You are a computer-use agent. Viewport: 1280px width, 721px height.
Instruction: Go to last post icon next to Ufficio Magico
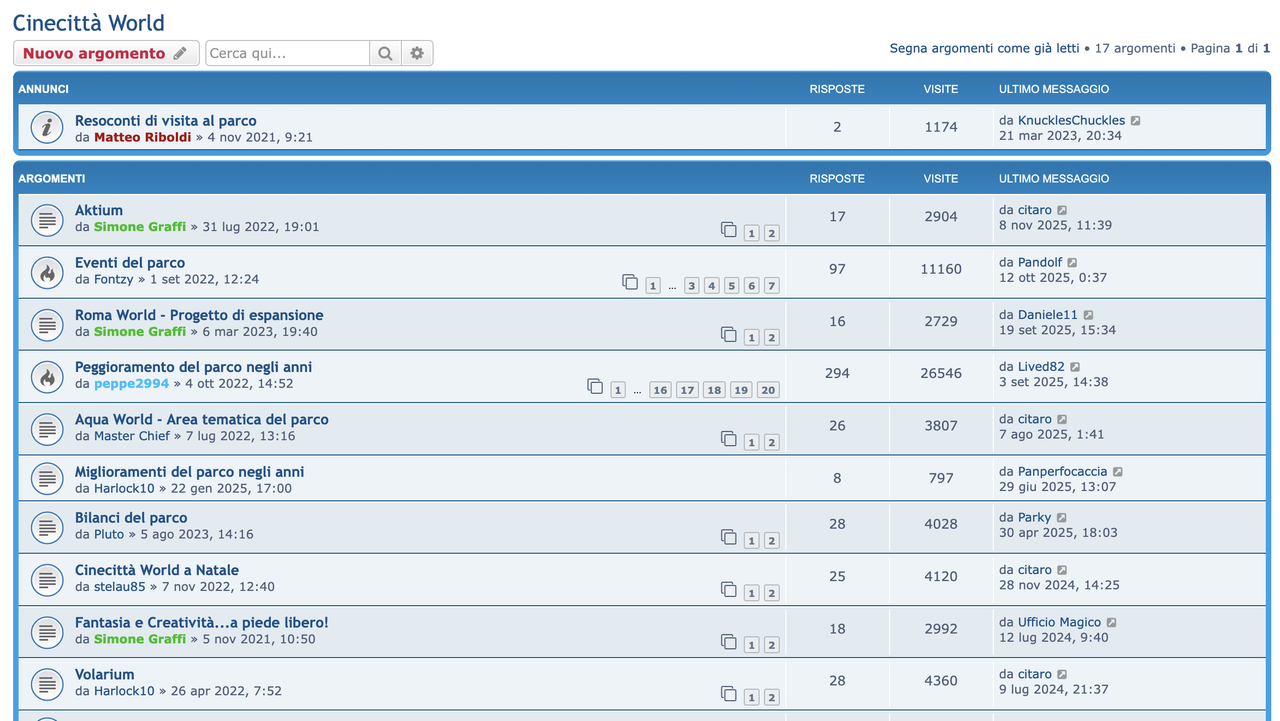coord(1111,623)
